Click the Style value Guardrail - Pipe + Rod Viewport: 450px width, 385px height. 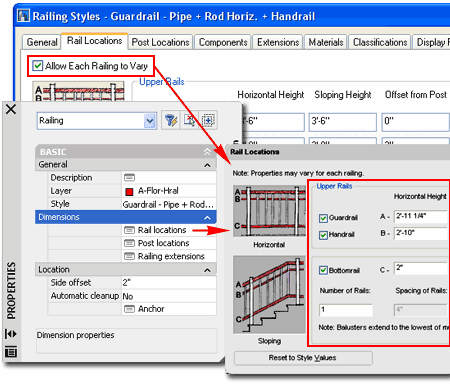point(168,204)
